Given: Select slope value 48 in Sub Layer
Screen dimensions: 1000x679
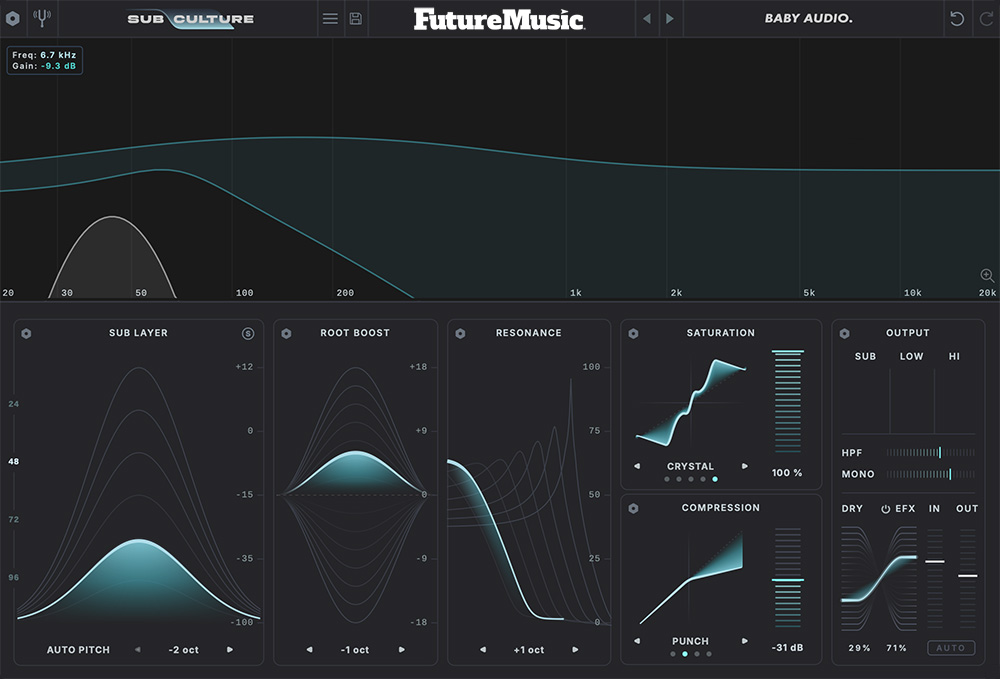Looking at the screenshot, I should pyautogui.click(x=13, y=462).
